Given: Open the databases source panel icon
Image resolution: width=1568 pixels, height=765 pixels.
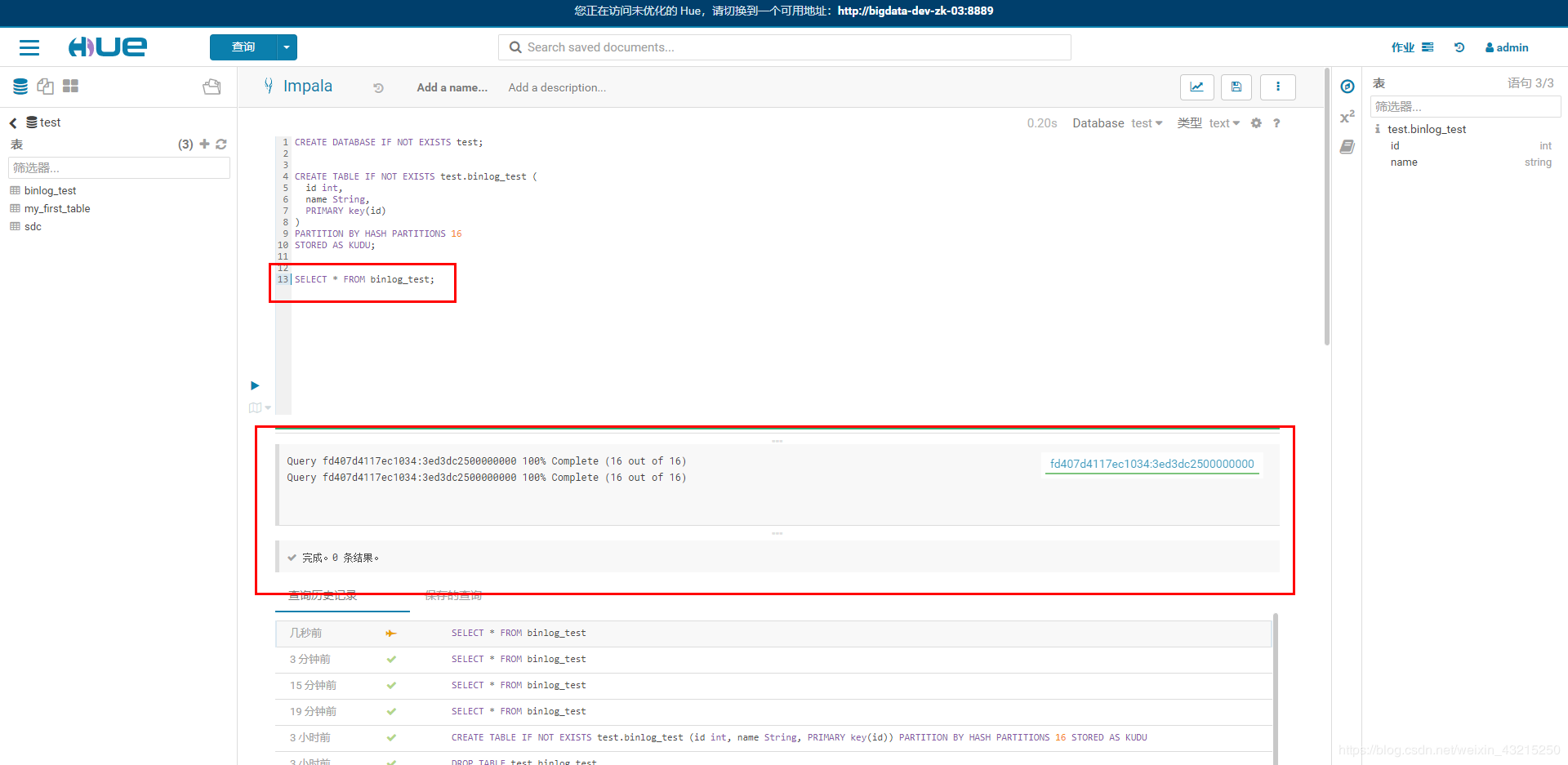Looking at the screenshot, I should 20,87.
